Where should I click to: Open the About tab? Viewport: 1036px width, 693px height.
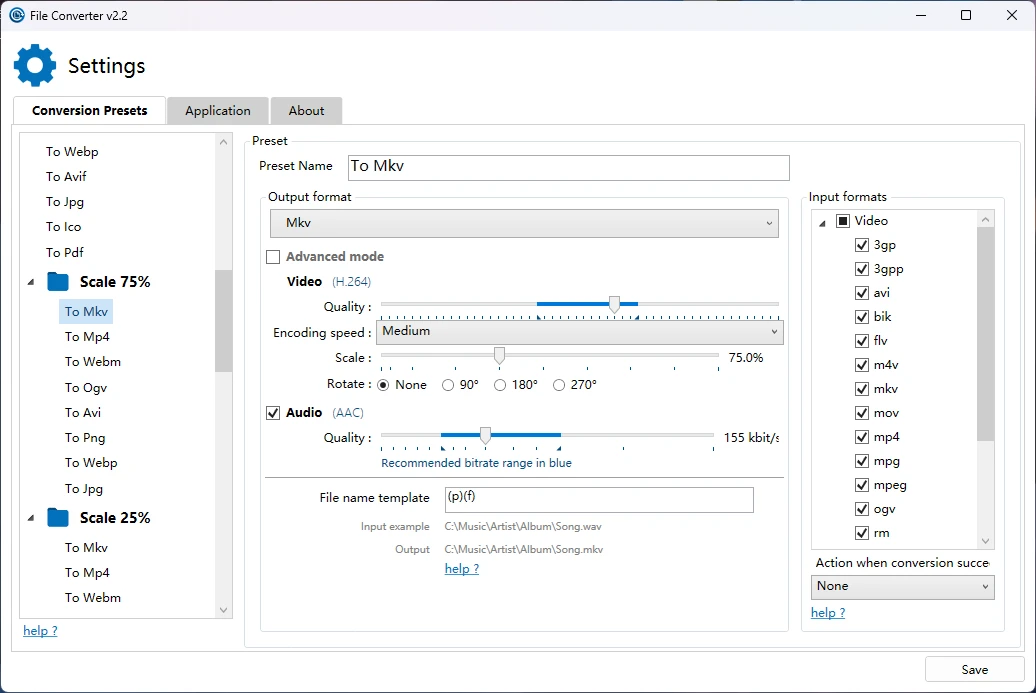pyautogui.click(x=306, y=110)
